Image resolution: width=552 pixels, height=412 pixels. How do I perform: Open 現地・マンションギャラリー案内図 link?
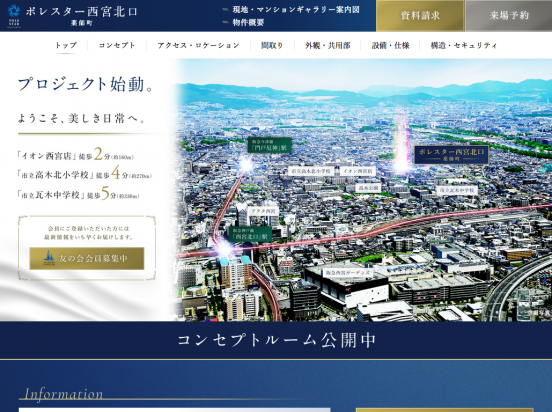[296, 10]
